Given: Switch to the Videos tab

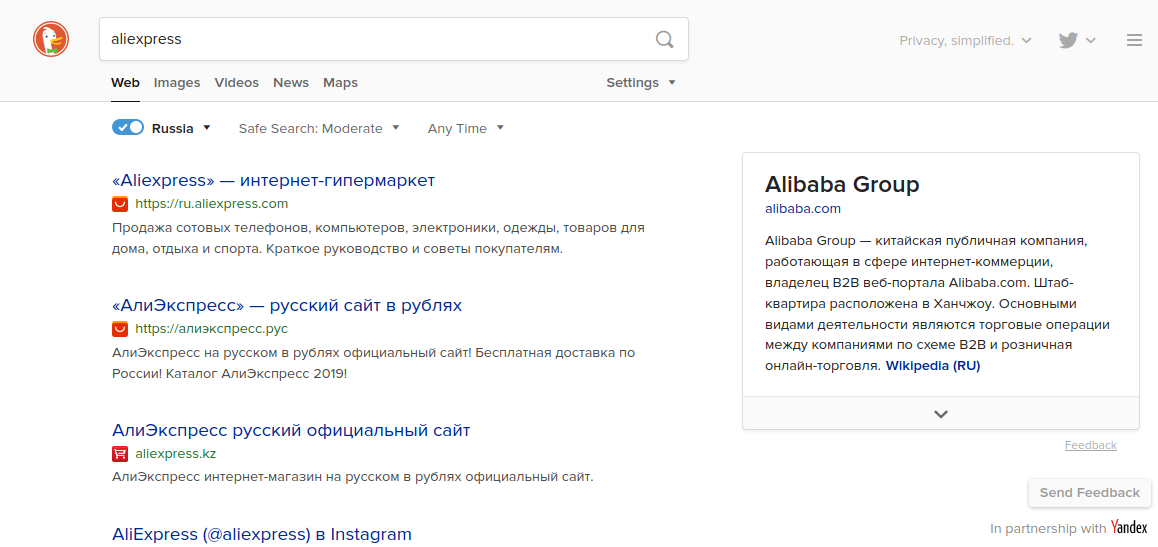Looking at the screenshot, I should (237, 83).
